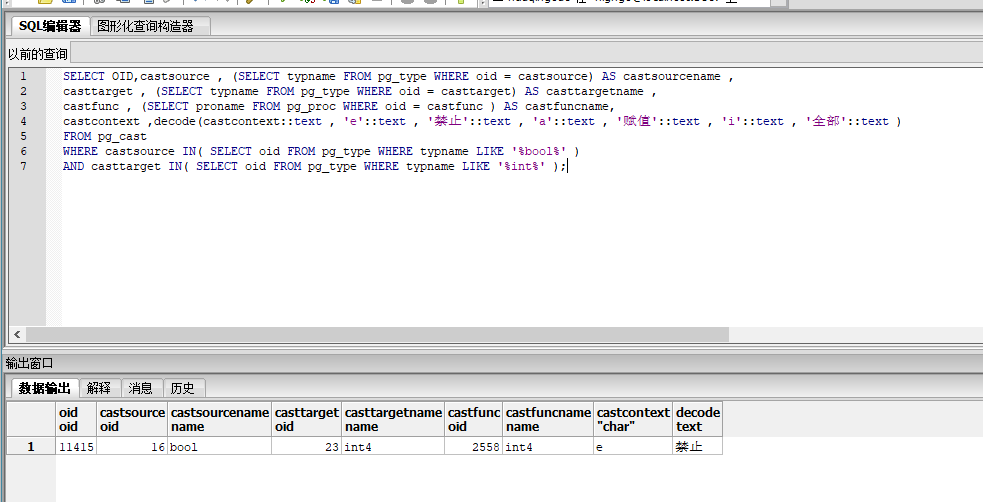Viewport: 983px width, 502px height.
Task: Click line number 1 in editor gutter
Action: (x=23, y=76)
